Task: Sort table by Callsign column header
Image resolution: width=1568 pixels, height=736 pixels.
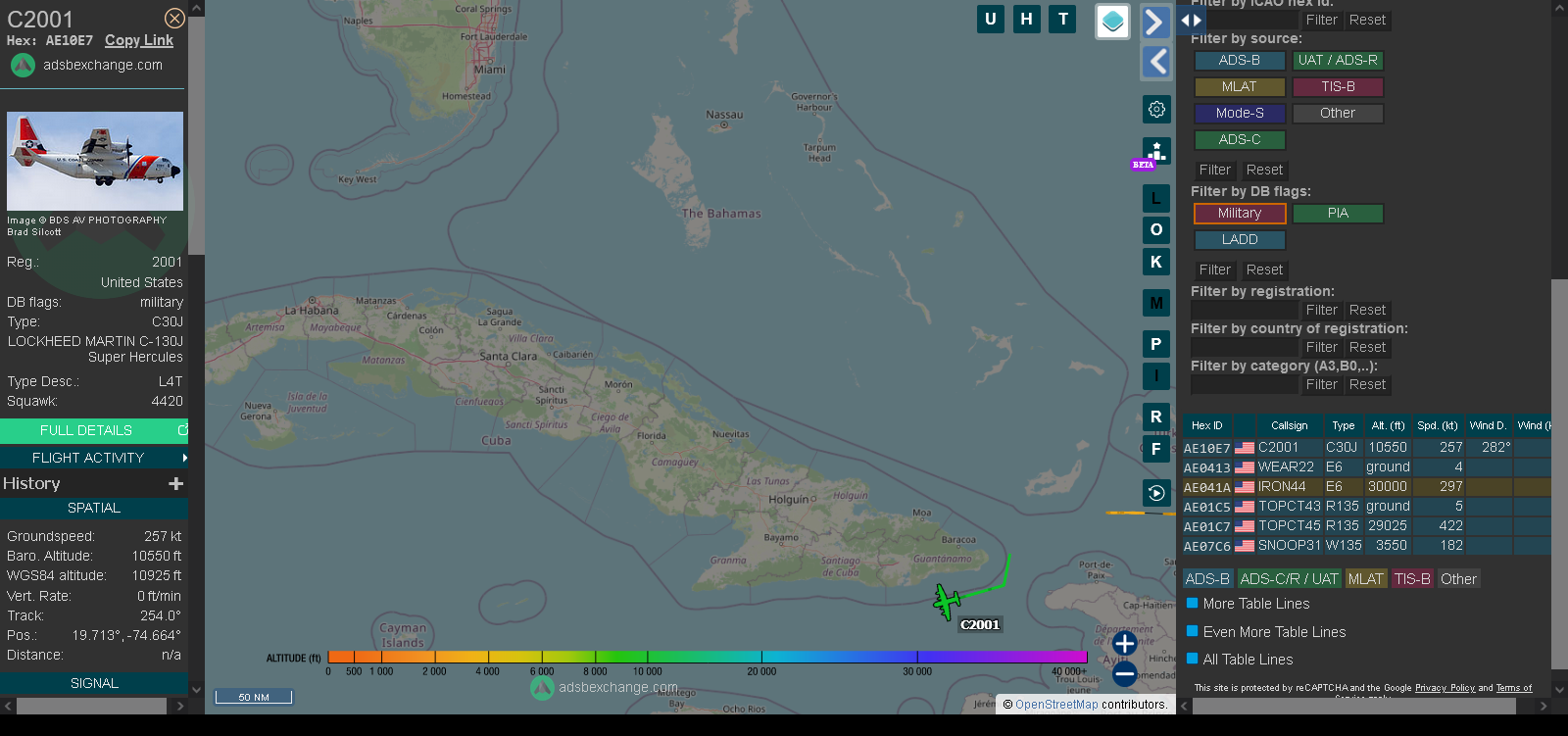Action: tap(1290, 425)
